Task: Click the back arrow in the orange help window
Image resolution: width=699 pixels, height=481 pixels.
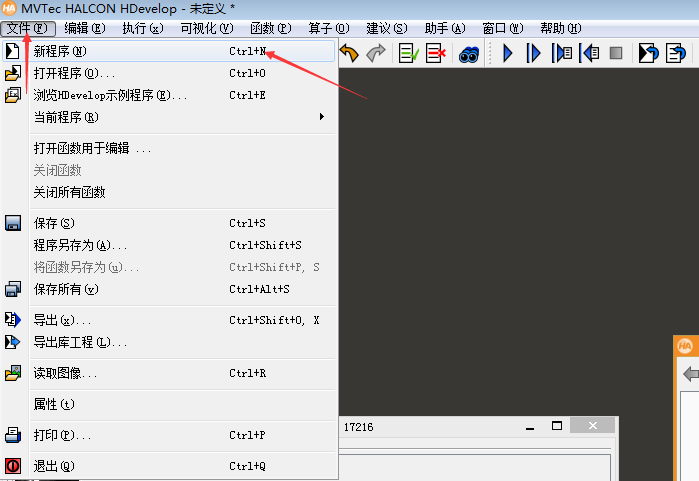Action: (691, 374)
